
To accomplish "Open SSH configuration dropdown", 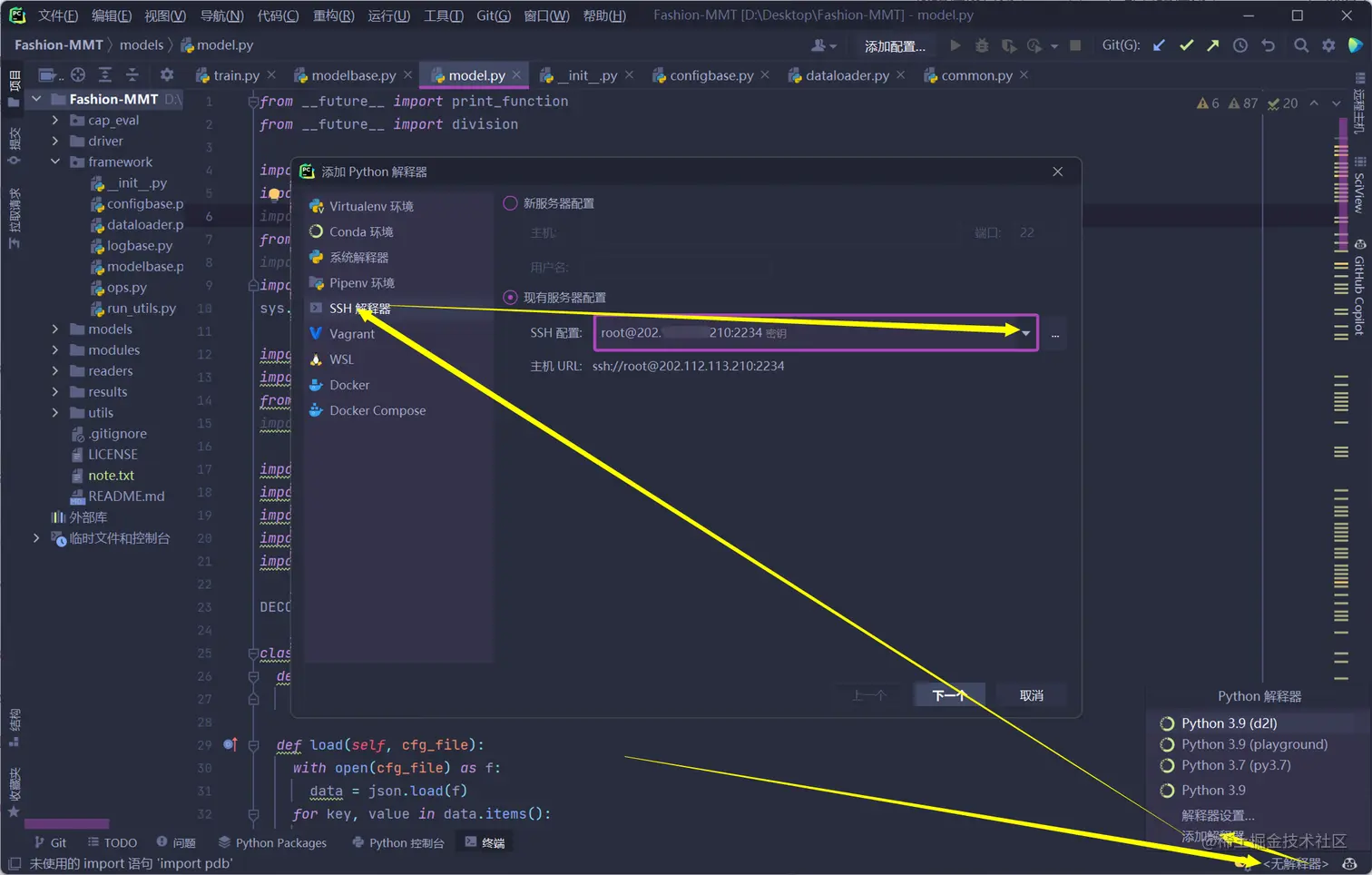I will 1025,333.
